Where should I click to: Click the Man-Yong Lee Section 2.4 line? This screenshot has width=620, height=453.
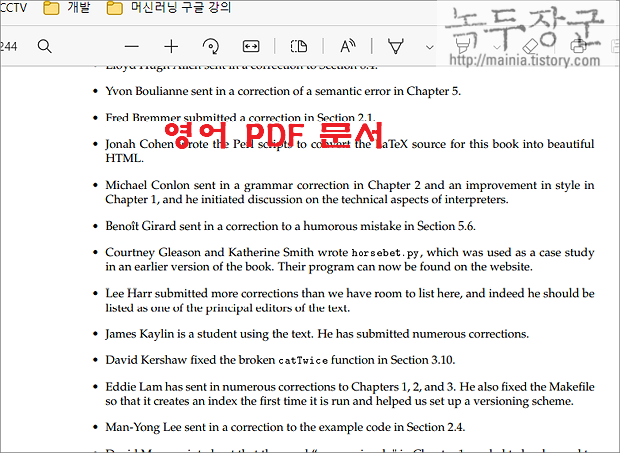tap(285, 427)
